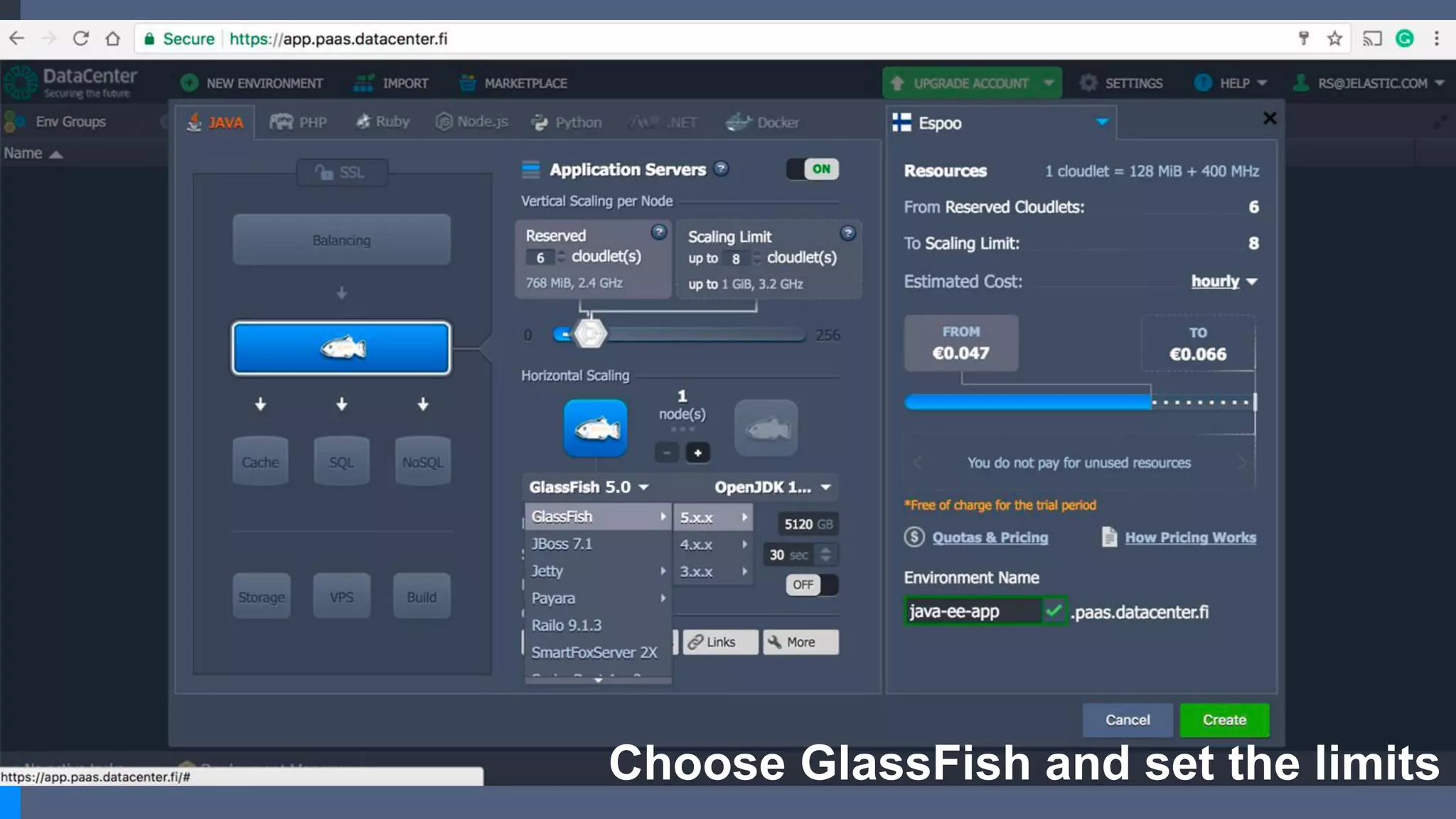Choose GlassFish 4.x.x version
The image size is (1456, 819).
pyautogui.click(x=713, y=545)
